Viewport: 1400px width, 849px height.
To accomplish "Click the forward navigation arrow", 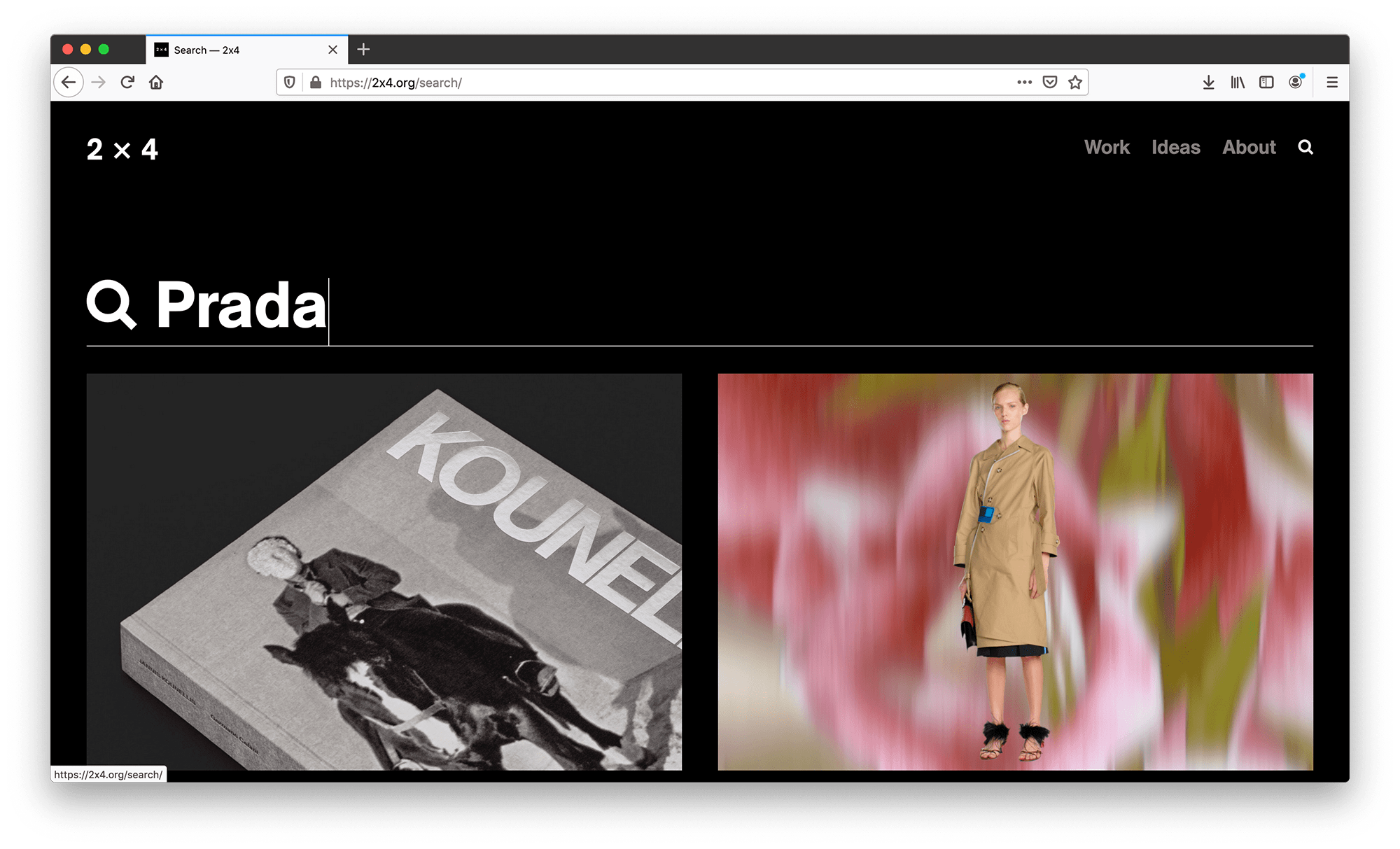I will click(x=99, y=83).
